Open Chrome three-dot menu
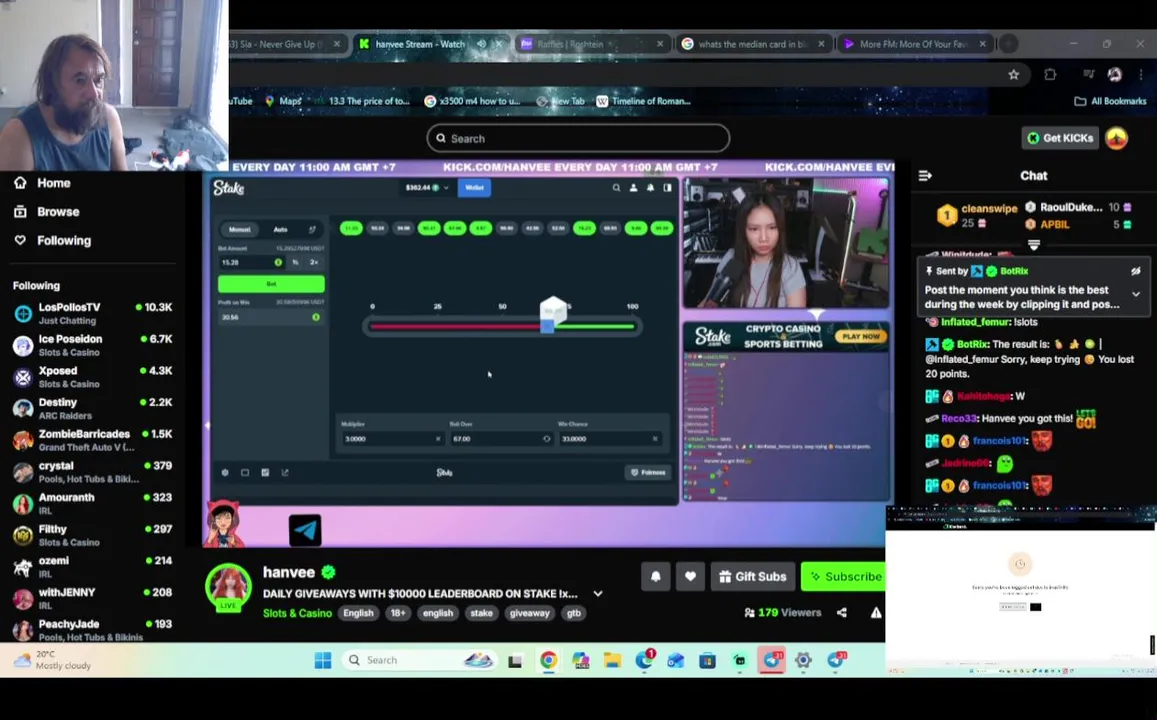Screen dimensions: 1157x720 tap(1141, 75)
